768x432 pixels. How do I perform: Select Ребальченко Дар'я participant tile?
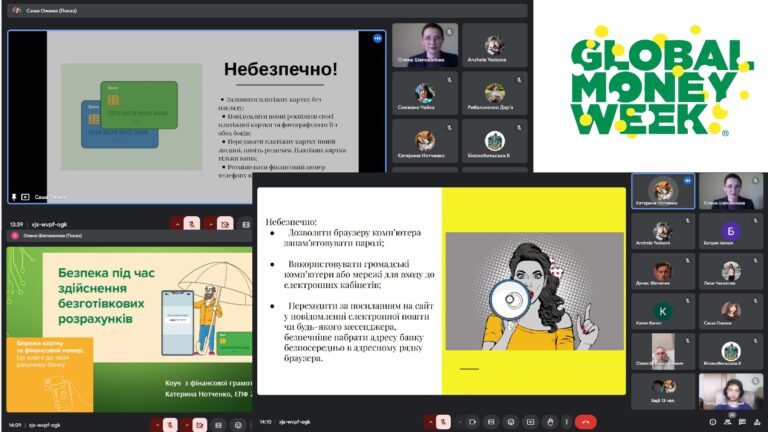[x=495, y=92]
